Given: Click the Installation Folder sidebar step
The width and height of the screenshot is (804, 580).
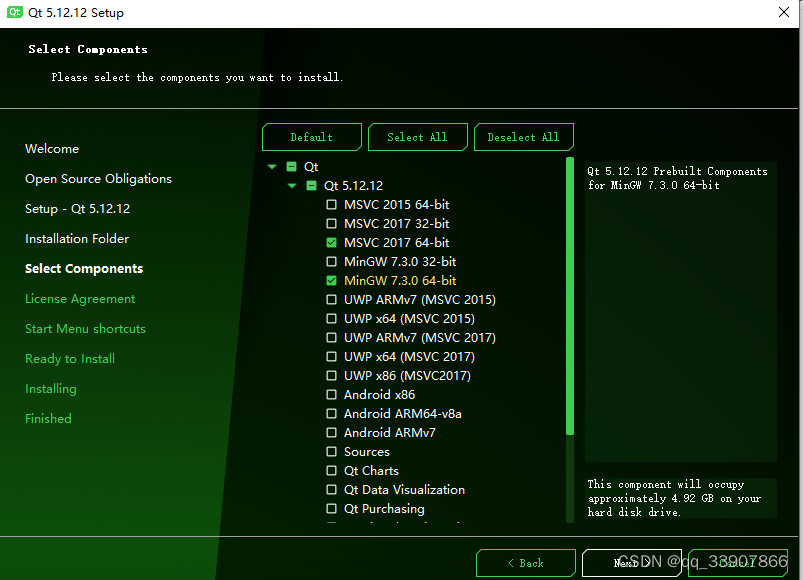Looking at the screenshot, I should 76,238.
